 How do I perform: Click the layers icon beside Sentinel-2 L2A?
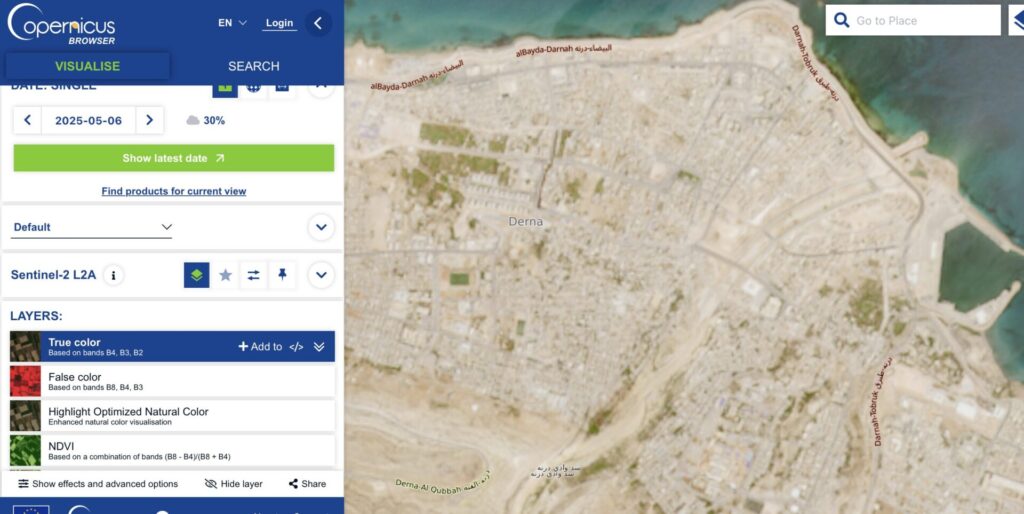point(197,275)
